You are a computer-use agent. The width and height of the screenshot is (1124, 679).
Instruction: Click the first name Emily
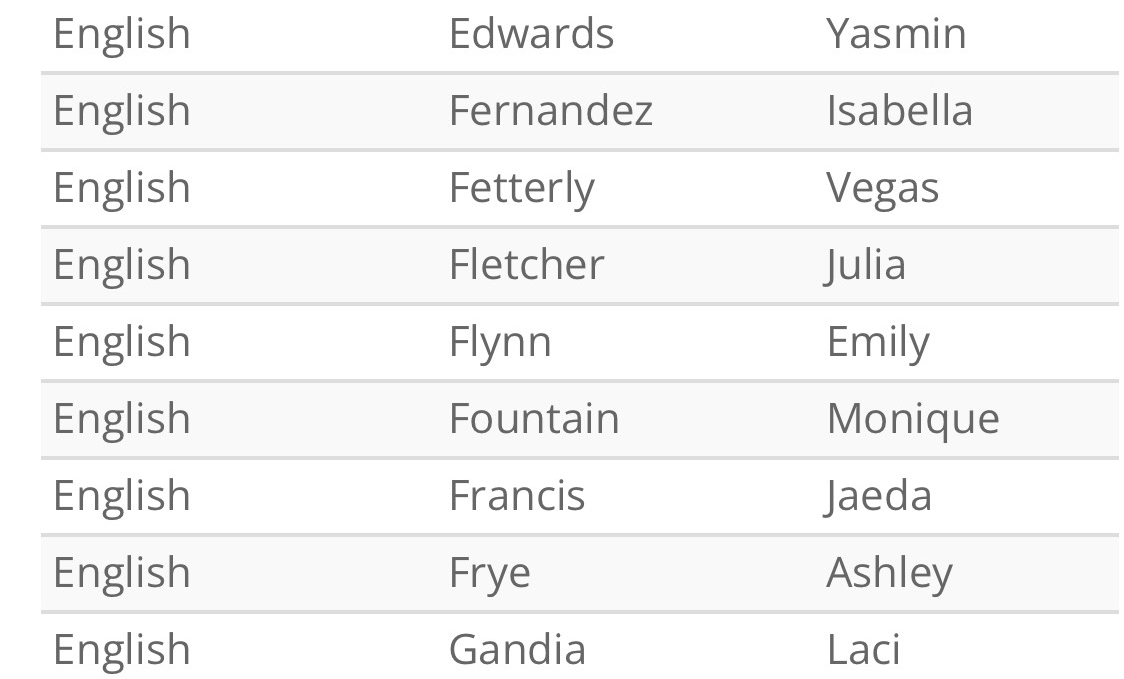click(x=878, y=342)
